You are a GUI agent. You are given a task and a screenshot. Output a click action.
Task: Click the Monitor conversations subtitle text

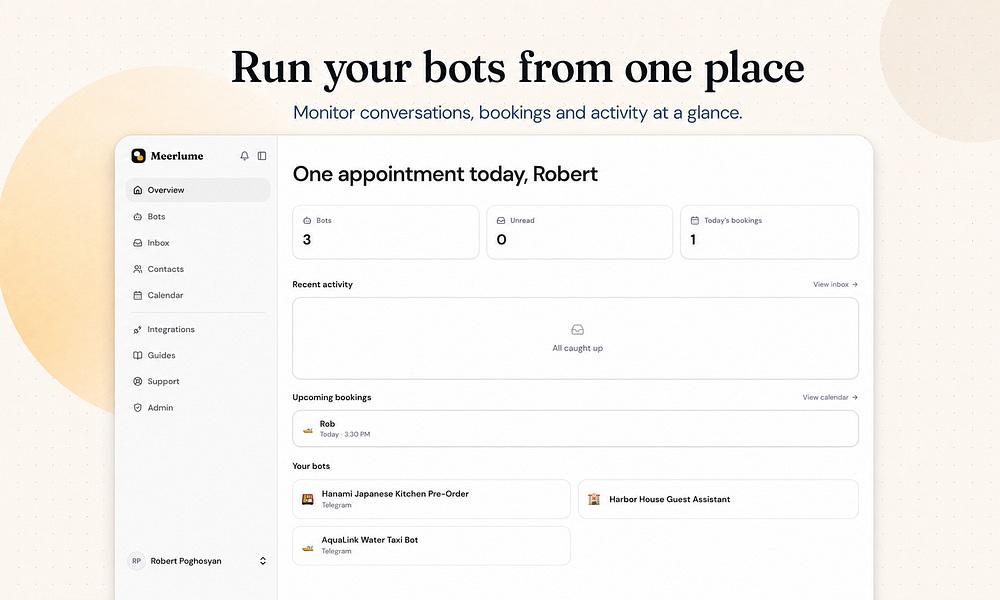(x=518, y=113)
